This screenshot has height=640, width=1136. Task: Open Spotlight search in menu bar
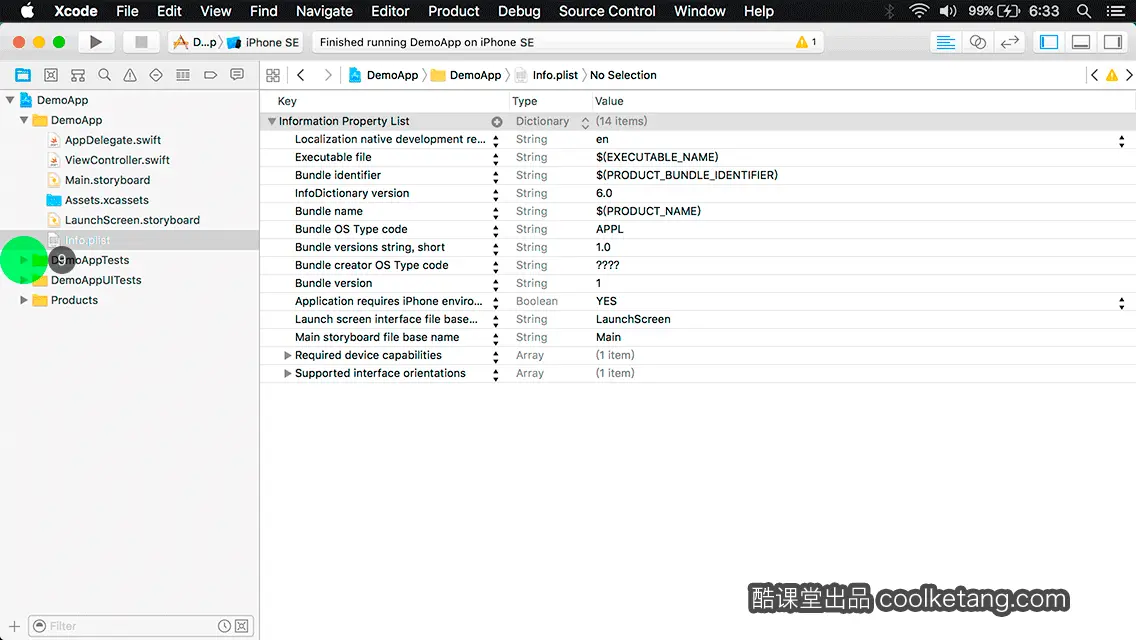tap(1084, 11)
